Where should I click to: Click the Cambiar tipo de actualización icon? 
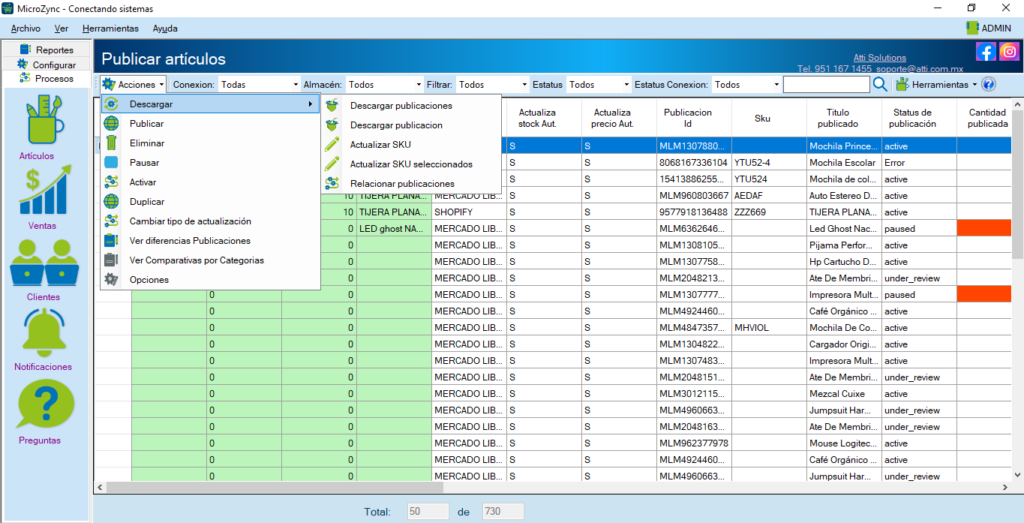click(x=112, y=221)
